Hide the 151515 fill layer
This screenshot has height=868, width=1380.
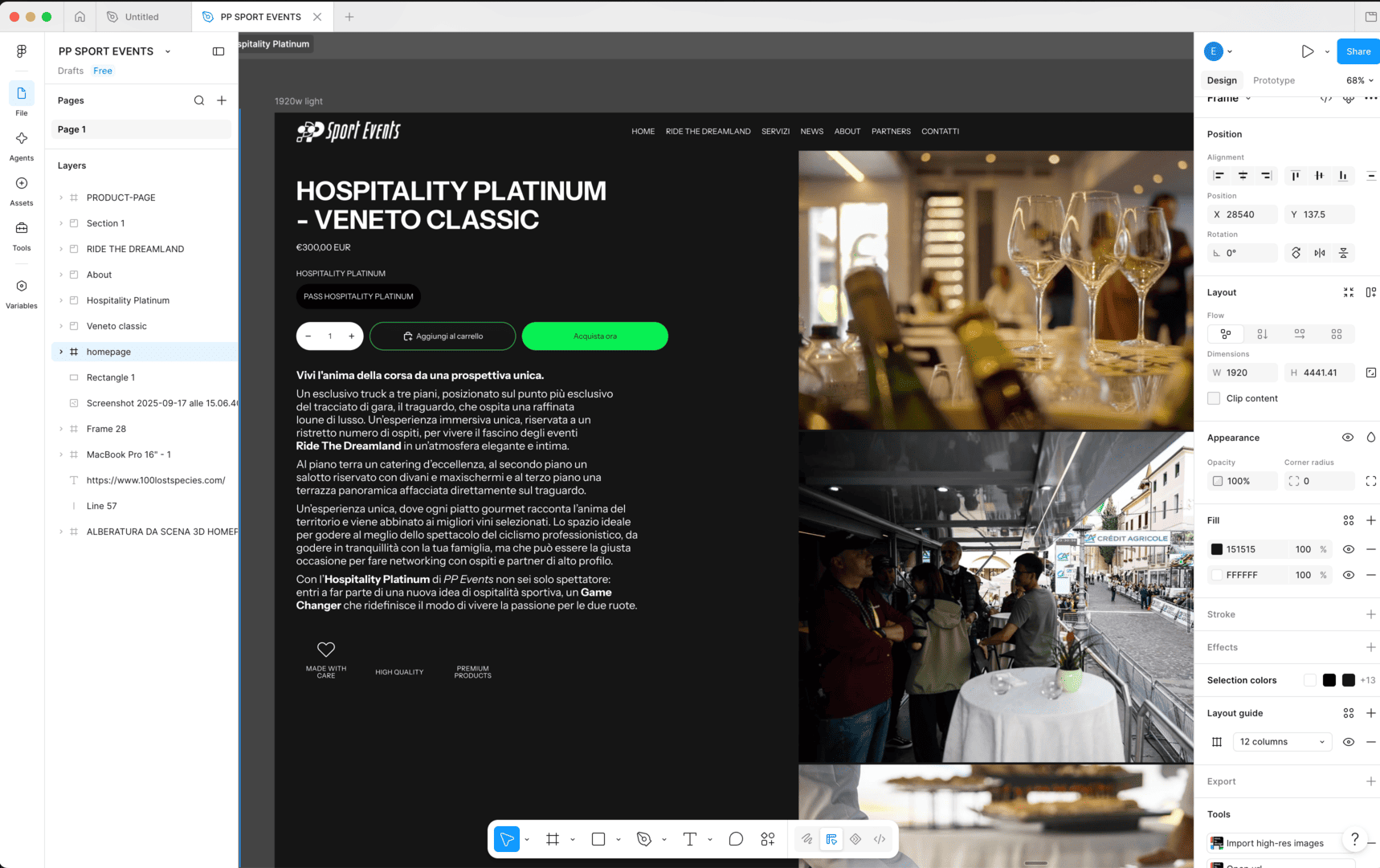1349,549
